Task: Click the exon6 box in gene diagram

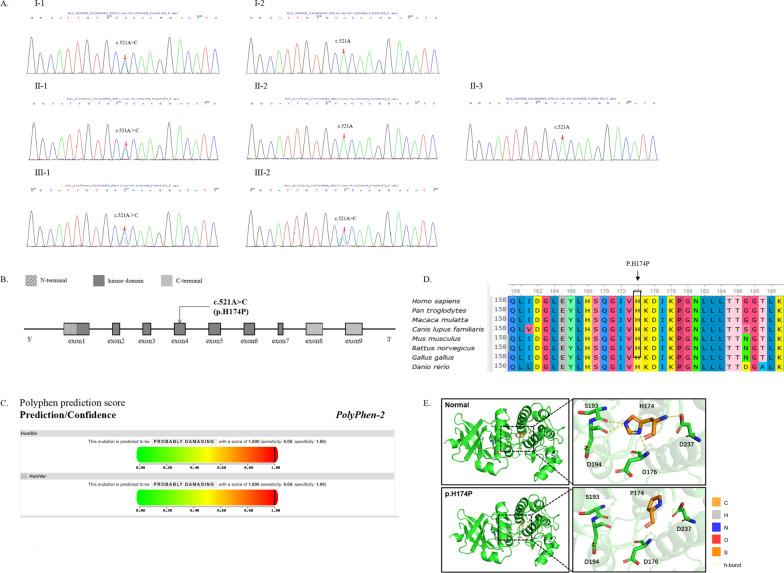Action: pos(250,329)
